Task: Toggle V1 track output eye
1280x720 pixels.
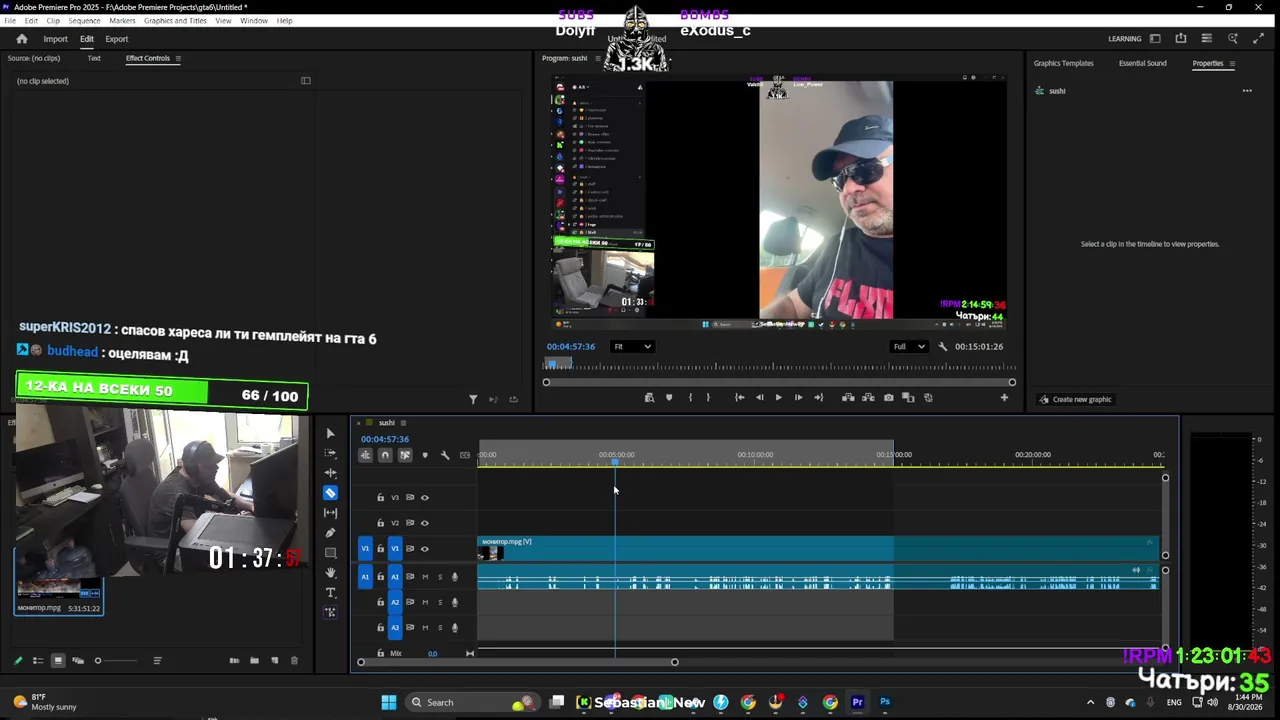Action: pyautogui.click(x=424, y=549)
